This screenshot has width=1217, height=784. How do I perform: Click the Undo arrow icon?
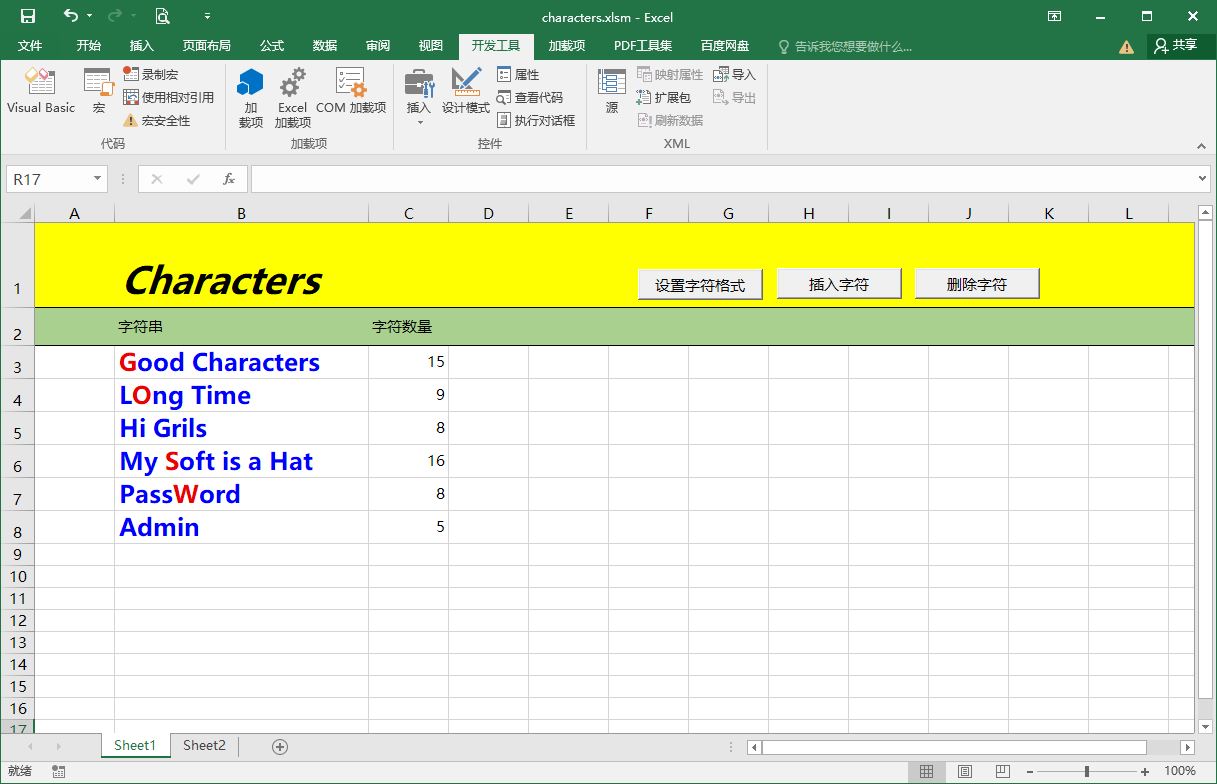(70, 16)
